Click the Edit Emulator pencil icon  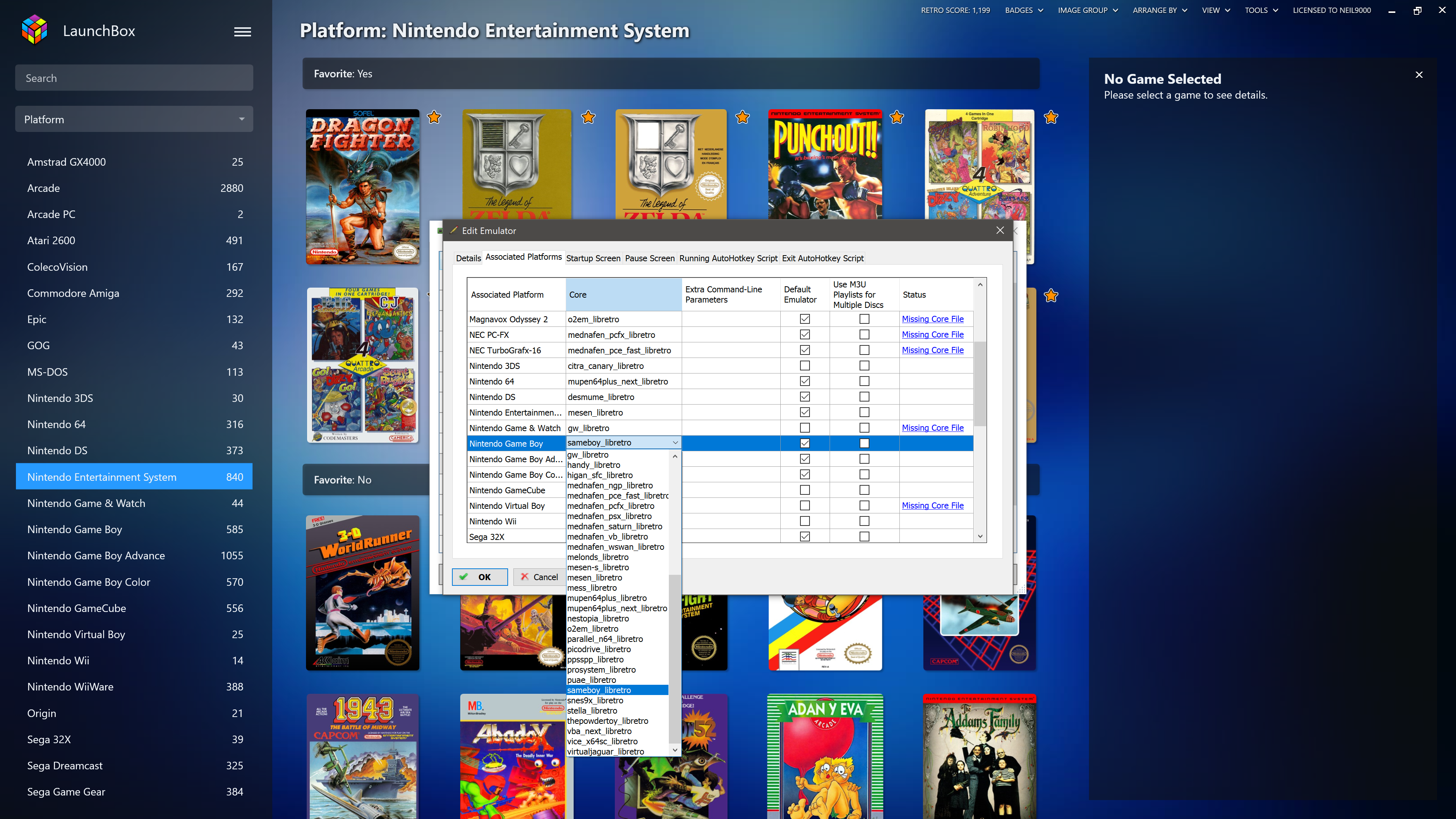tap(453, 230)
